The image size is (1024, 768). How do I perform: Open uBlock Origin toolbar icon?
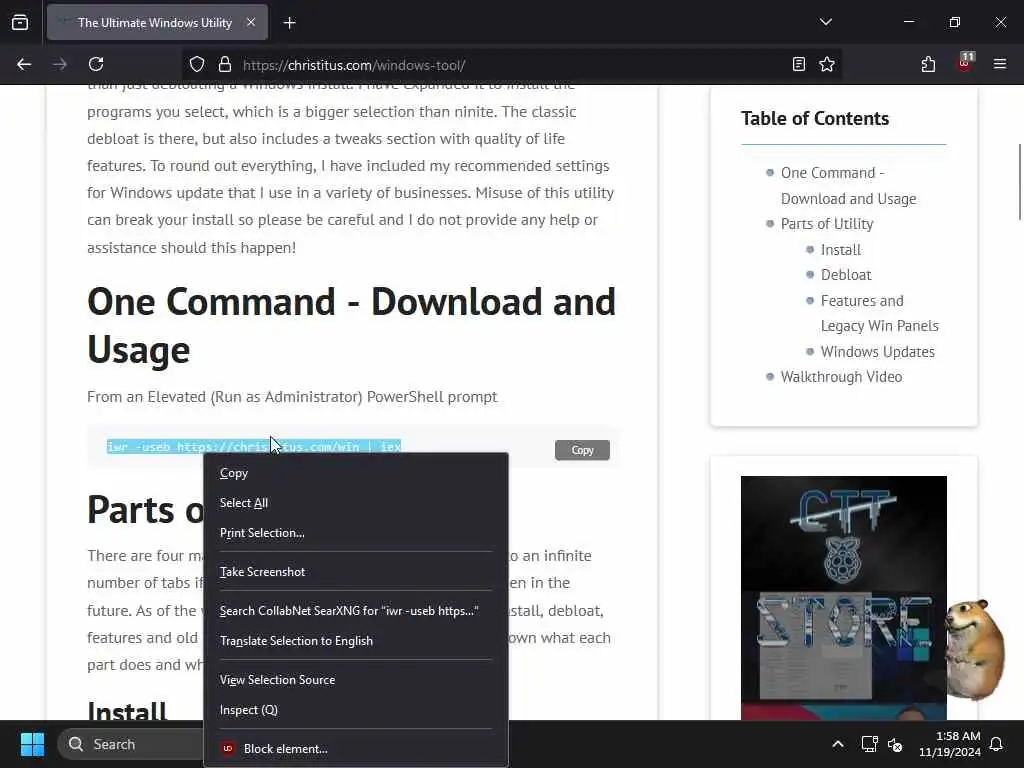coord(965,63)
